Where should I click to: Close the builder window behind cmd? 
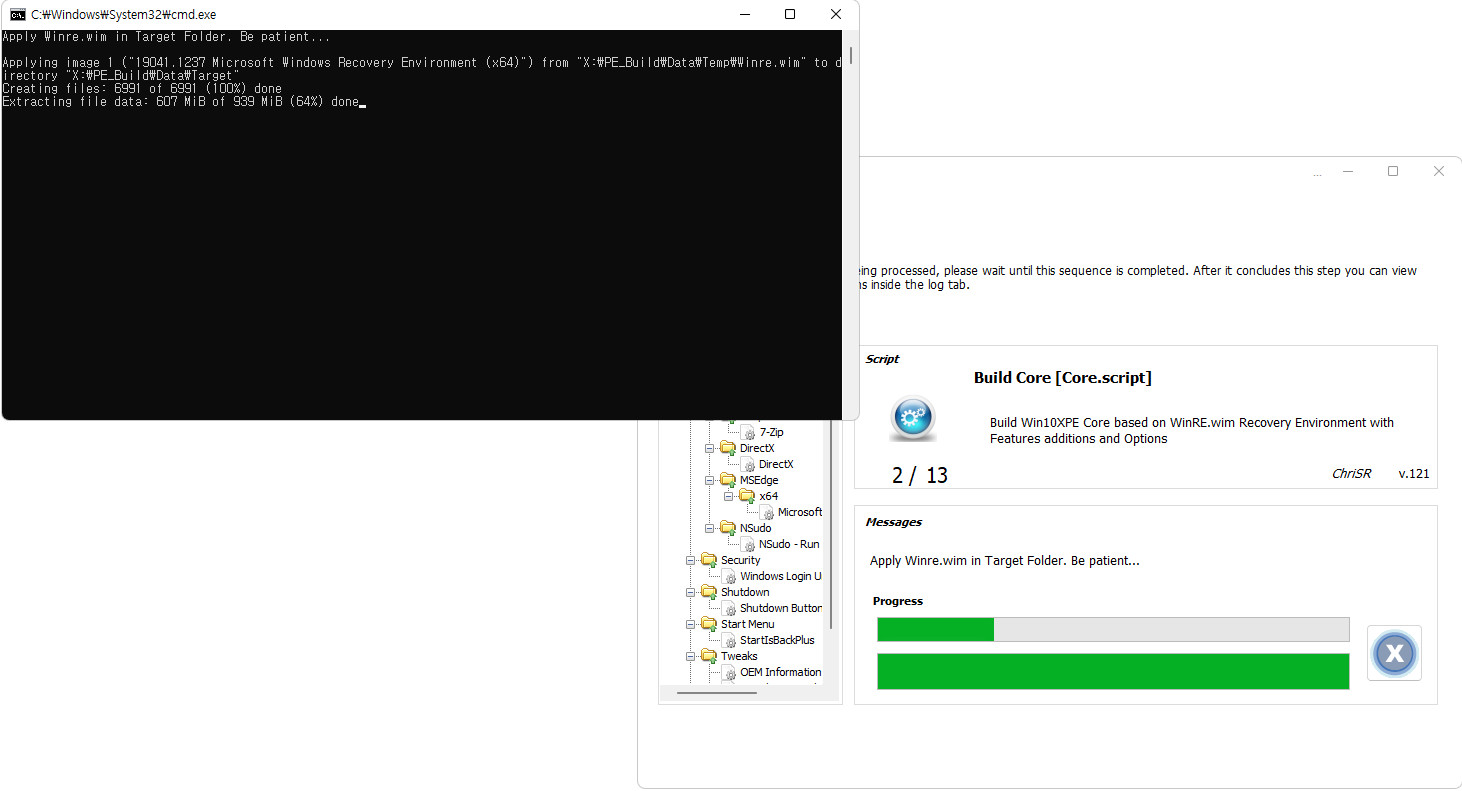[1439, 171]
